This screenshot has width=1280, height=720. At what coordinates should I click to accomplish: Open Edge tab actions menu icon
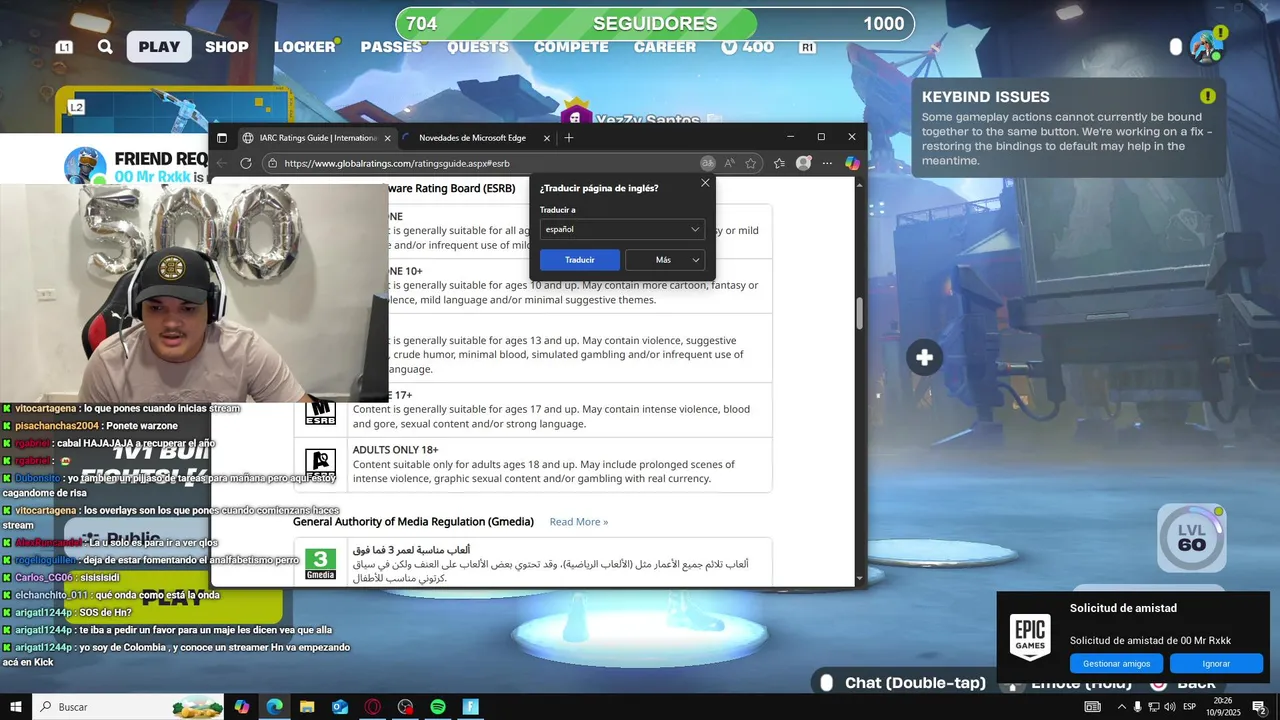point(222,138)
